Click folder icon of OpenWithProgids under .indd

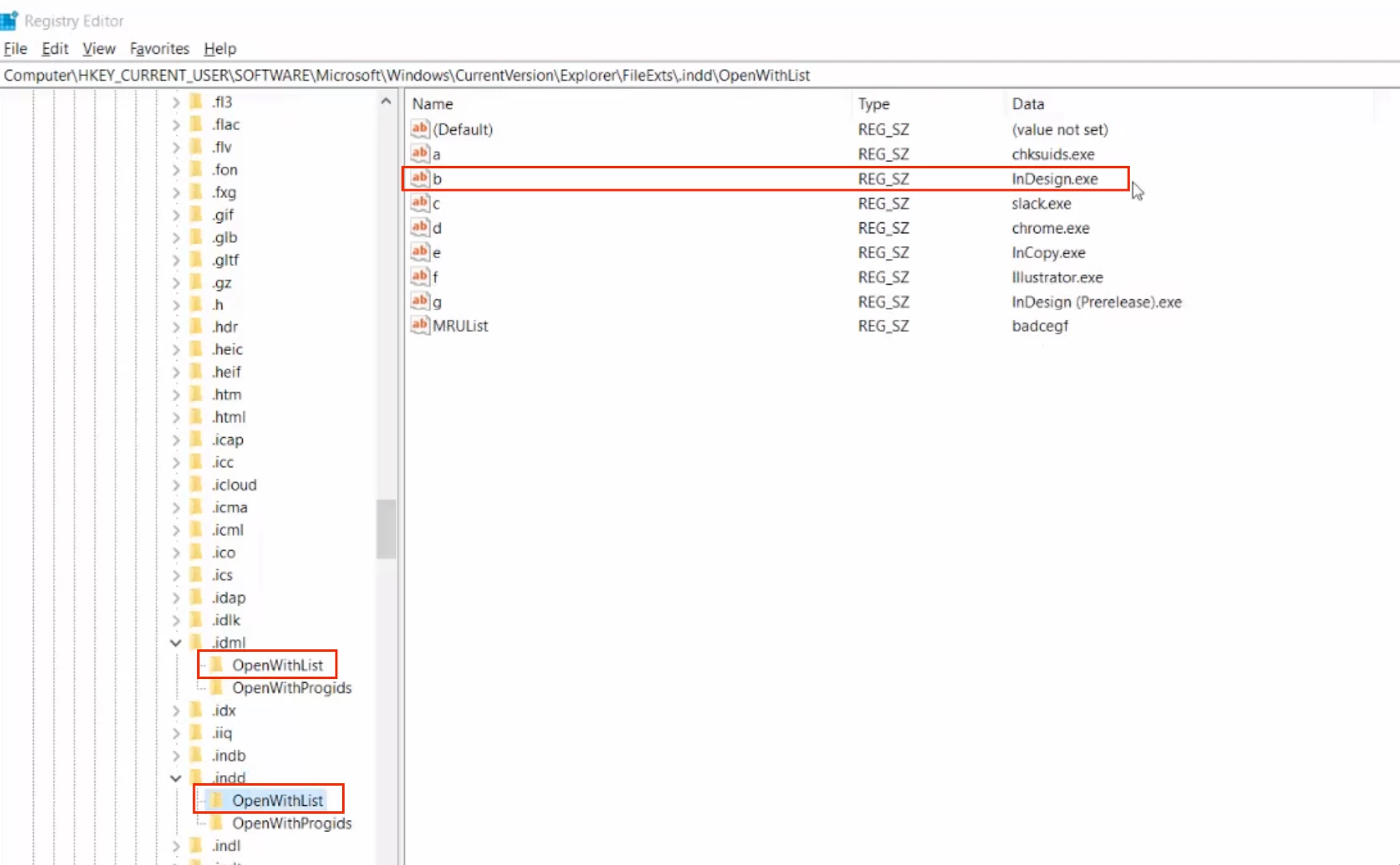pos(217,823)
